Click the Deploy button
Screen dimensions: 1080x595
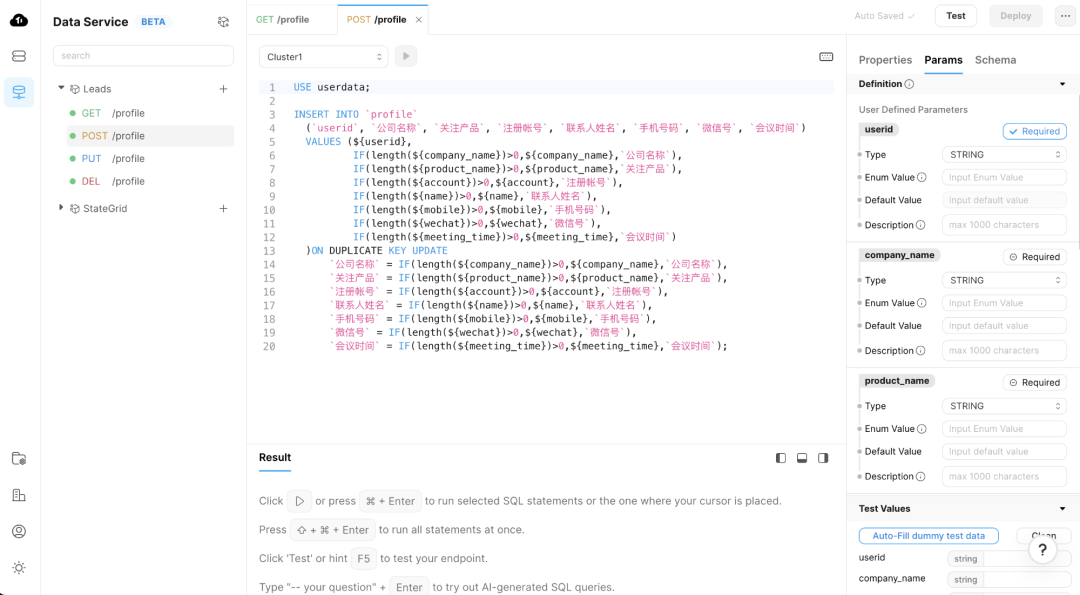(1015, 16)
